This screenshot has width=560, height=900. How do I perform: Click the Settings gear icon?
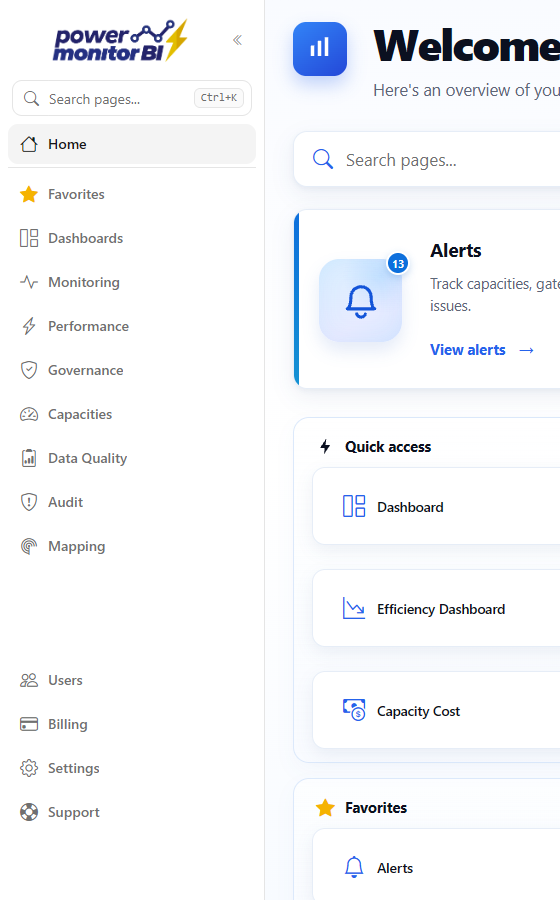[29, 768]
